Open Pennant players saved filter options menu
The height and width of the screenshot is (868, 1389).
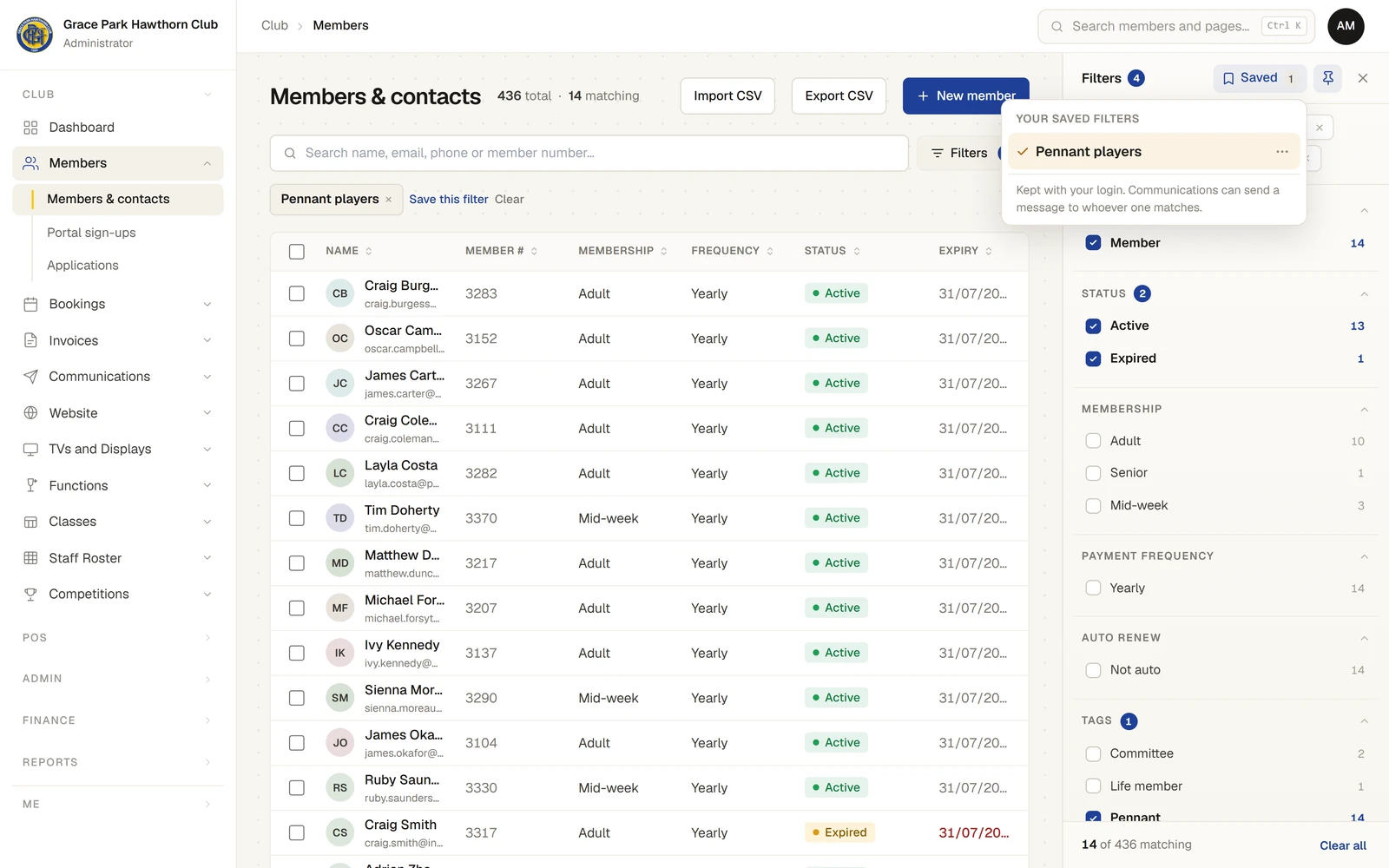click(1282, 152)
